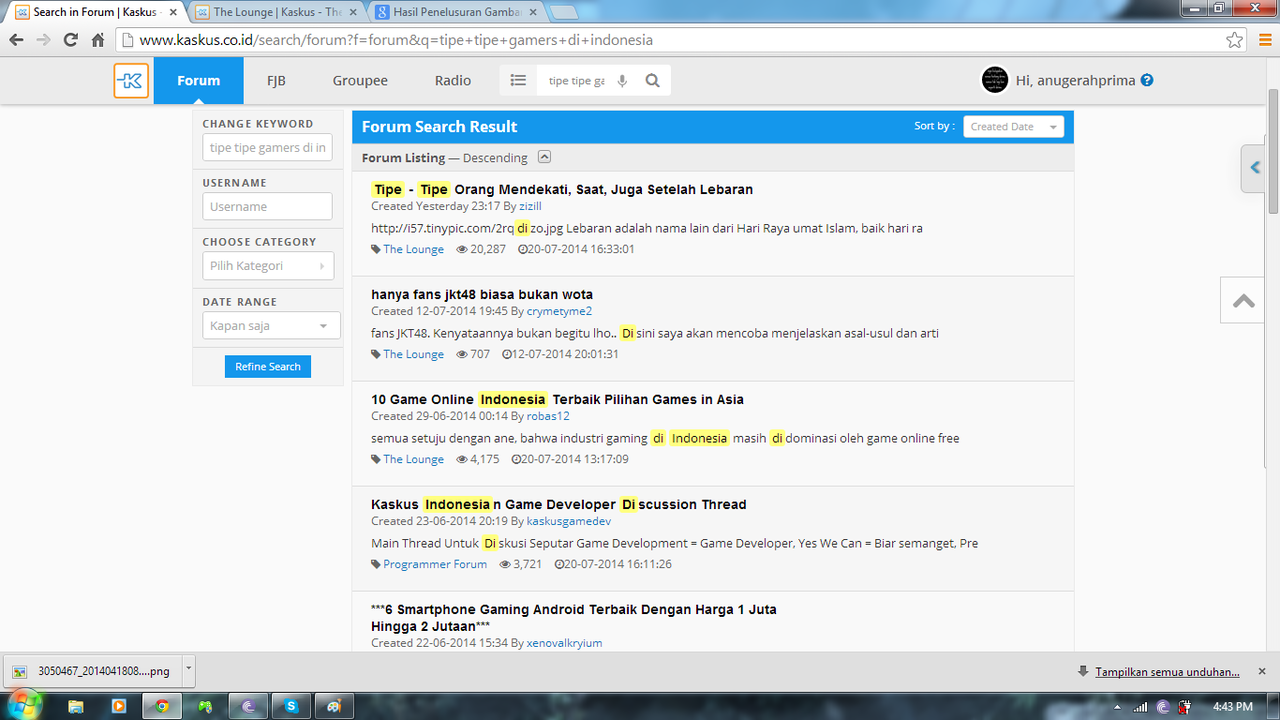The width and height of the screenshot is (1280, 720).
Task: Click Tampilkan semua unduhan link
Action: (1167, 672)
